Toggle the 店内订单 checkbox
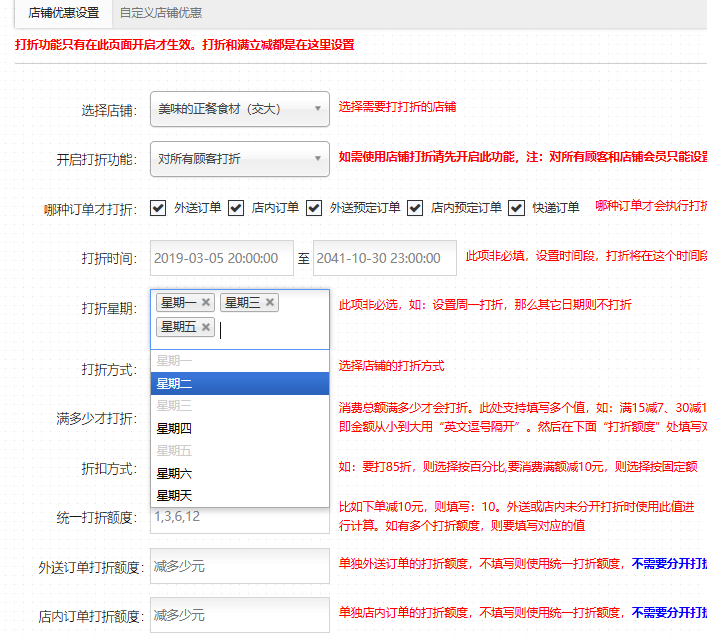The height and width of the screenshot is (638, 707). pyautogui.click(x=236, y=208)
